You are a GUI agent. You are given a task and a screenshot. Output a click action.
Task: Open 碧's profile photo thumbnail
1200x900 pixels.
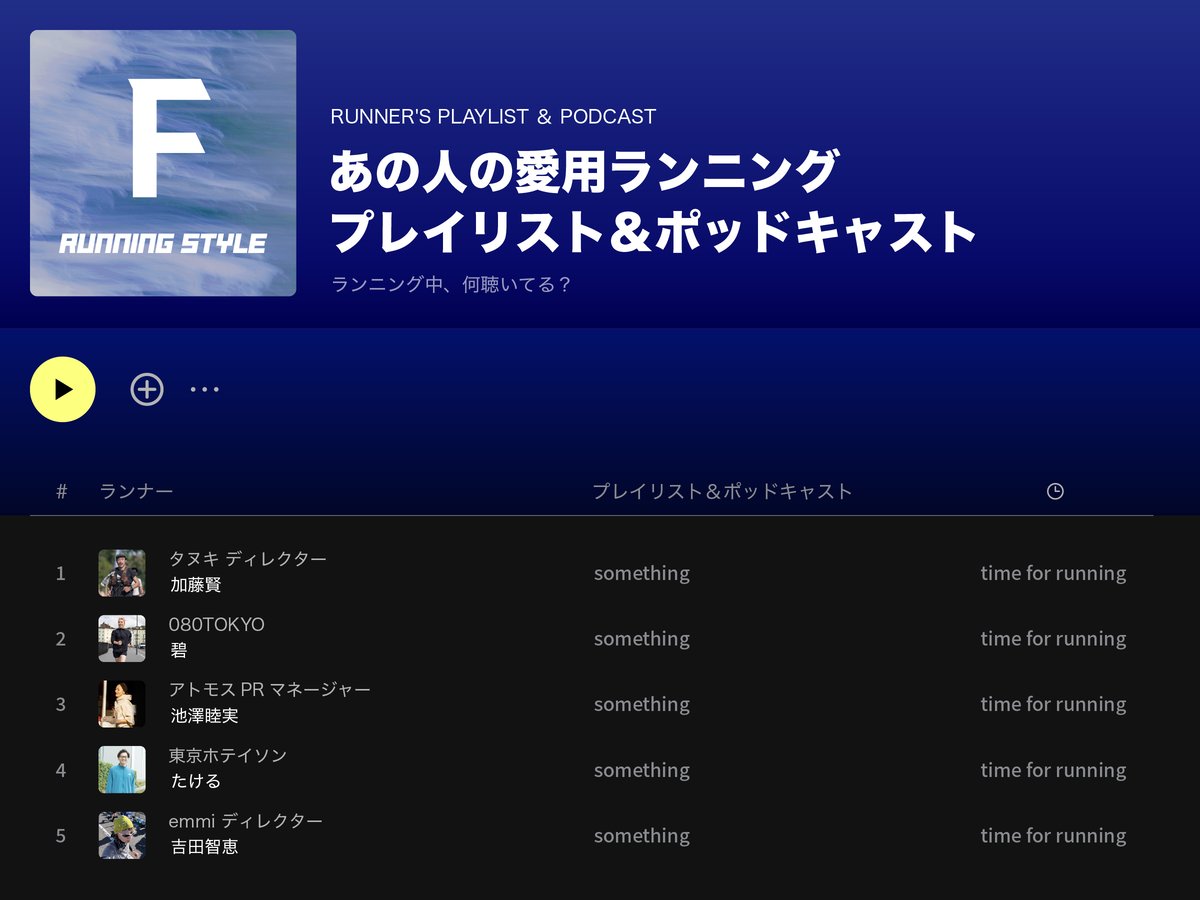(x=121, y=638)
